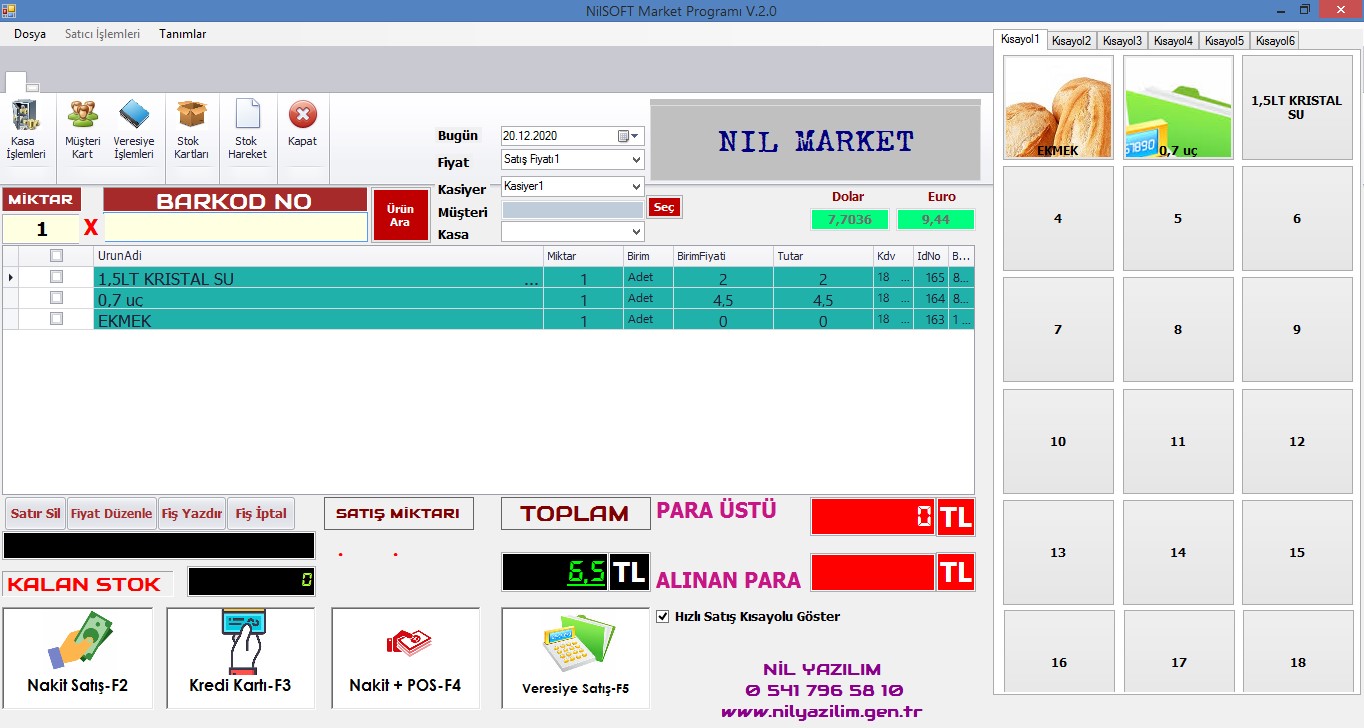Uncheck Hızlı Satış Kısayolu Göster
This screenshot has height=728, width=1364.
coord(662,617)
